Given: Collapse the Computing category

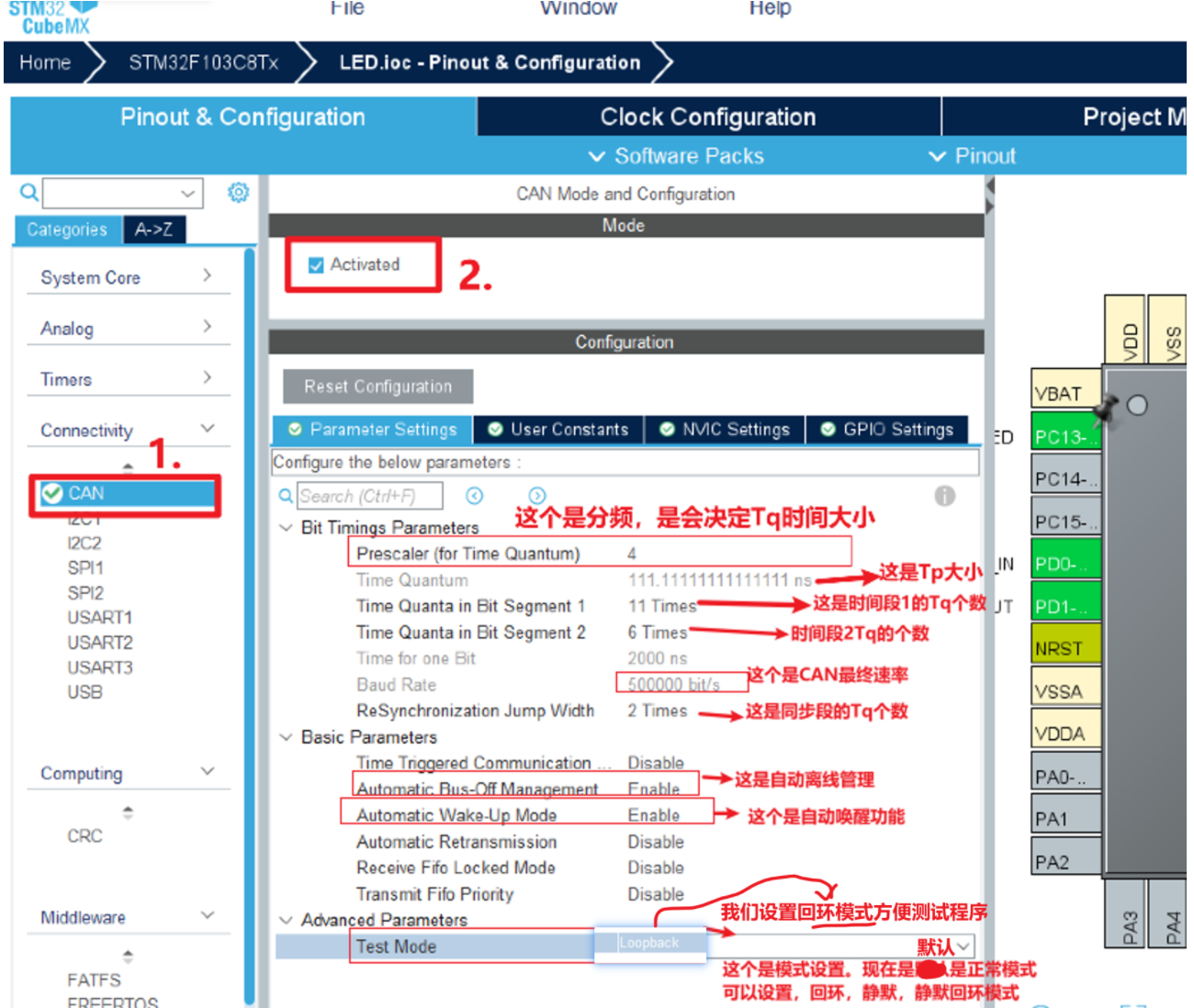Looking at the screenshot, I should [208, 771].
